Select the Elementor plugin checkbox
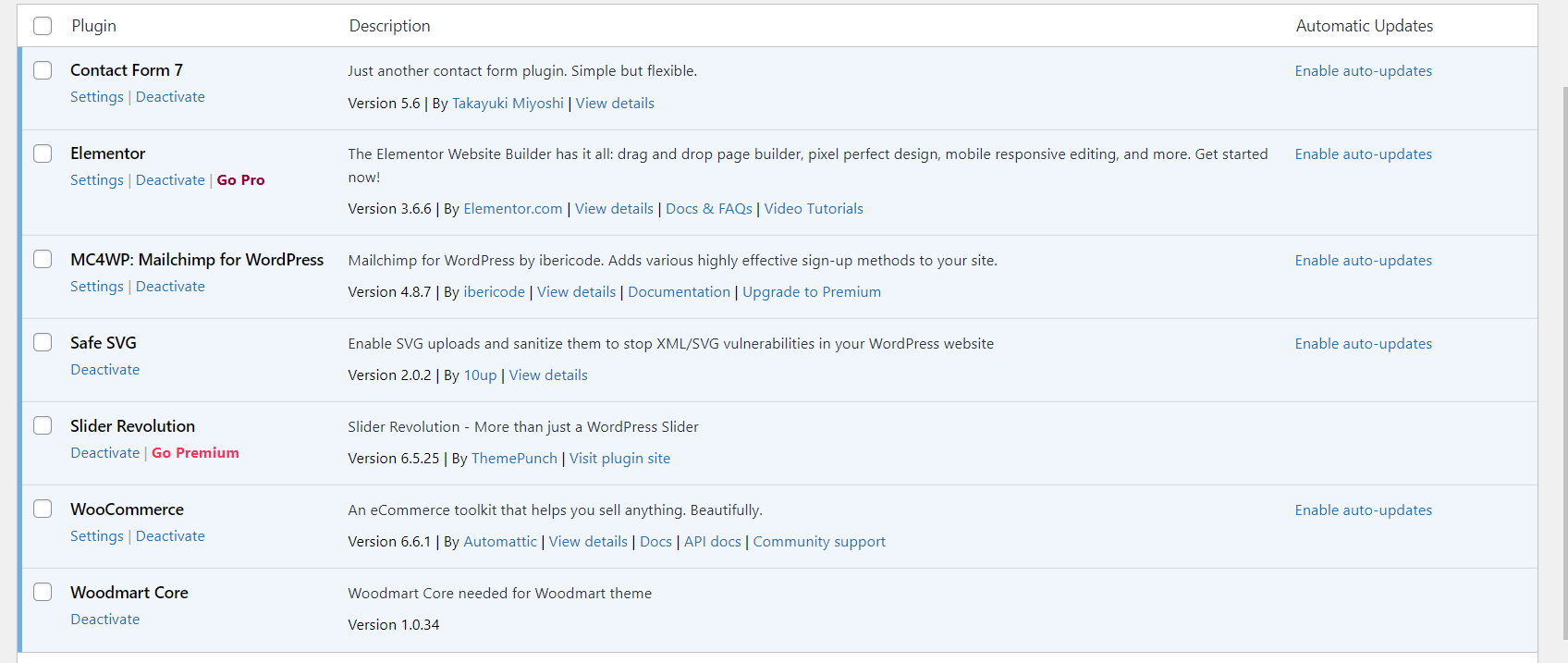 43,153
